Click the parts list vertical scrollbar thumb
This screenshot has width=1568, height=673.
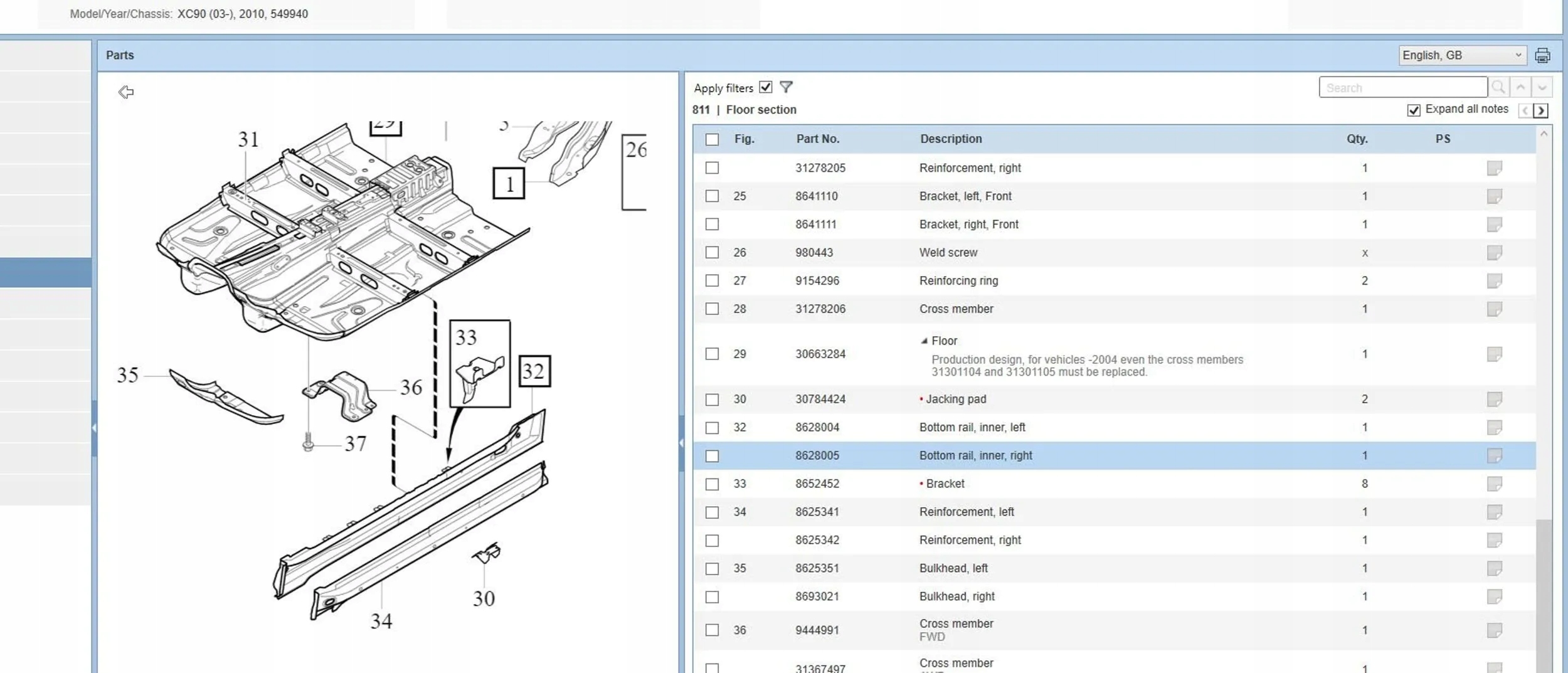(x=1544, y=596)
